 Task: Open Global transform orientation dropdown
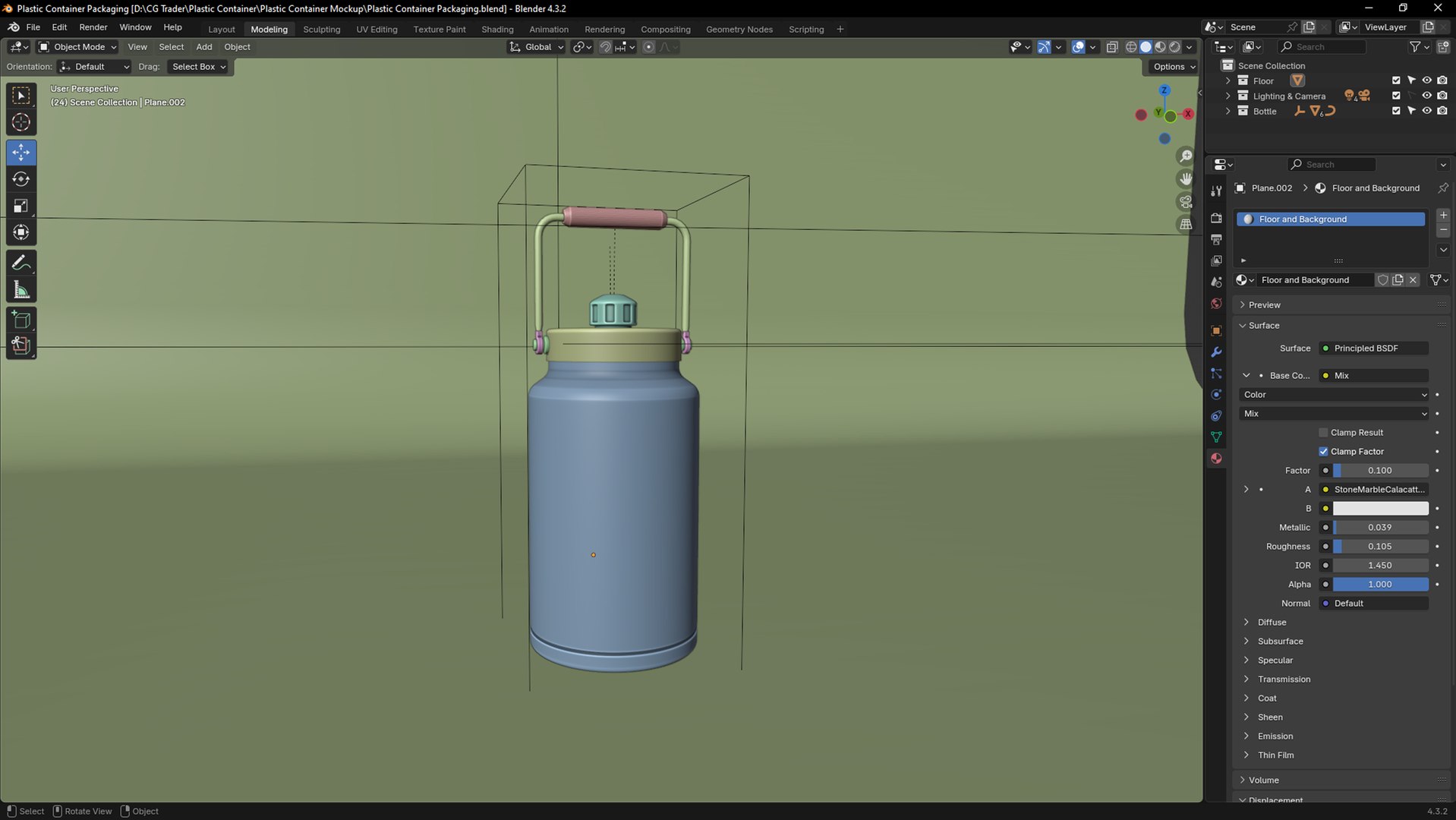coord(536,47)
